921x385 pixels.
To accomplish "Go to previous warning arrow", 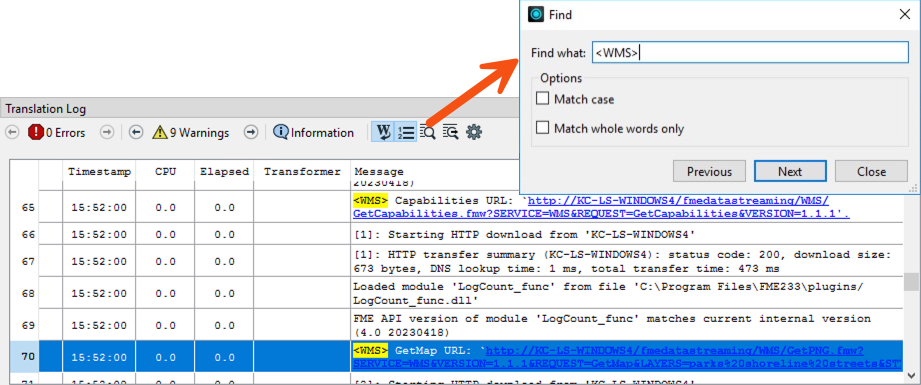I will click(136, 133).
